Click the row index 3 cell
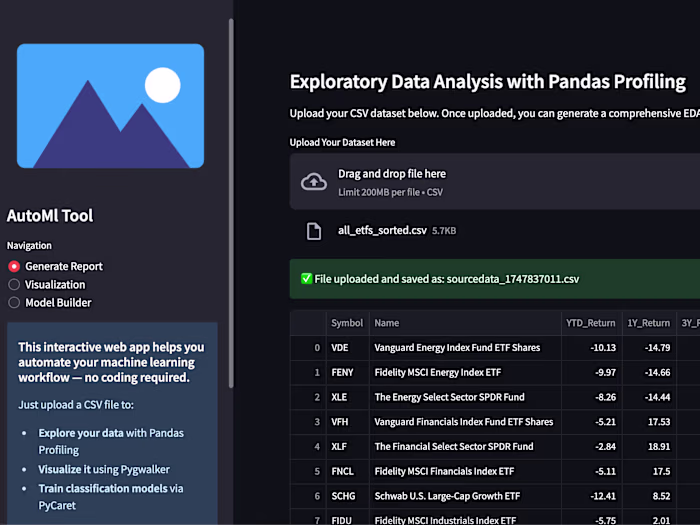The image size is (700, 525). tap(308, 422)
